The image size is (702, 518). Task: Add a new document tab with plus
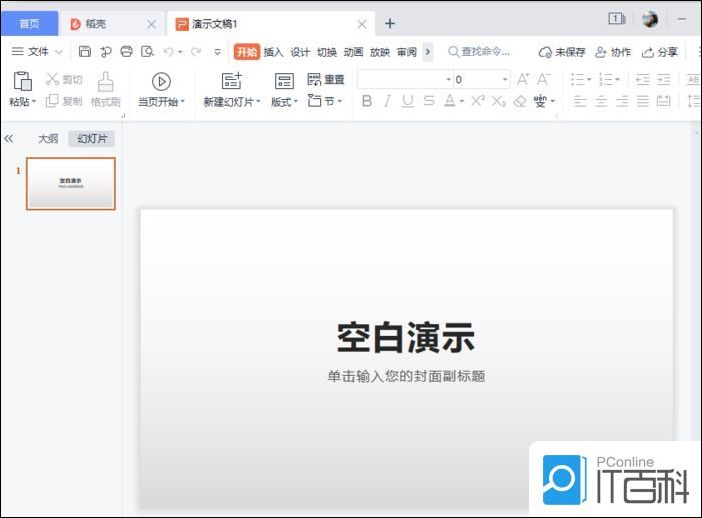point(390,23)
